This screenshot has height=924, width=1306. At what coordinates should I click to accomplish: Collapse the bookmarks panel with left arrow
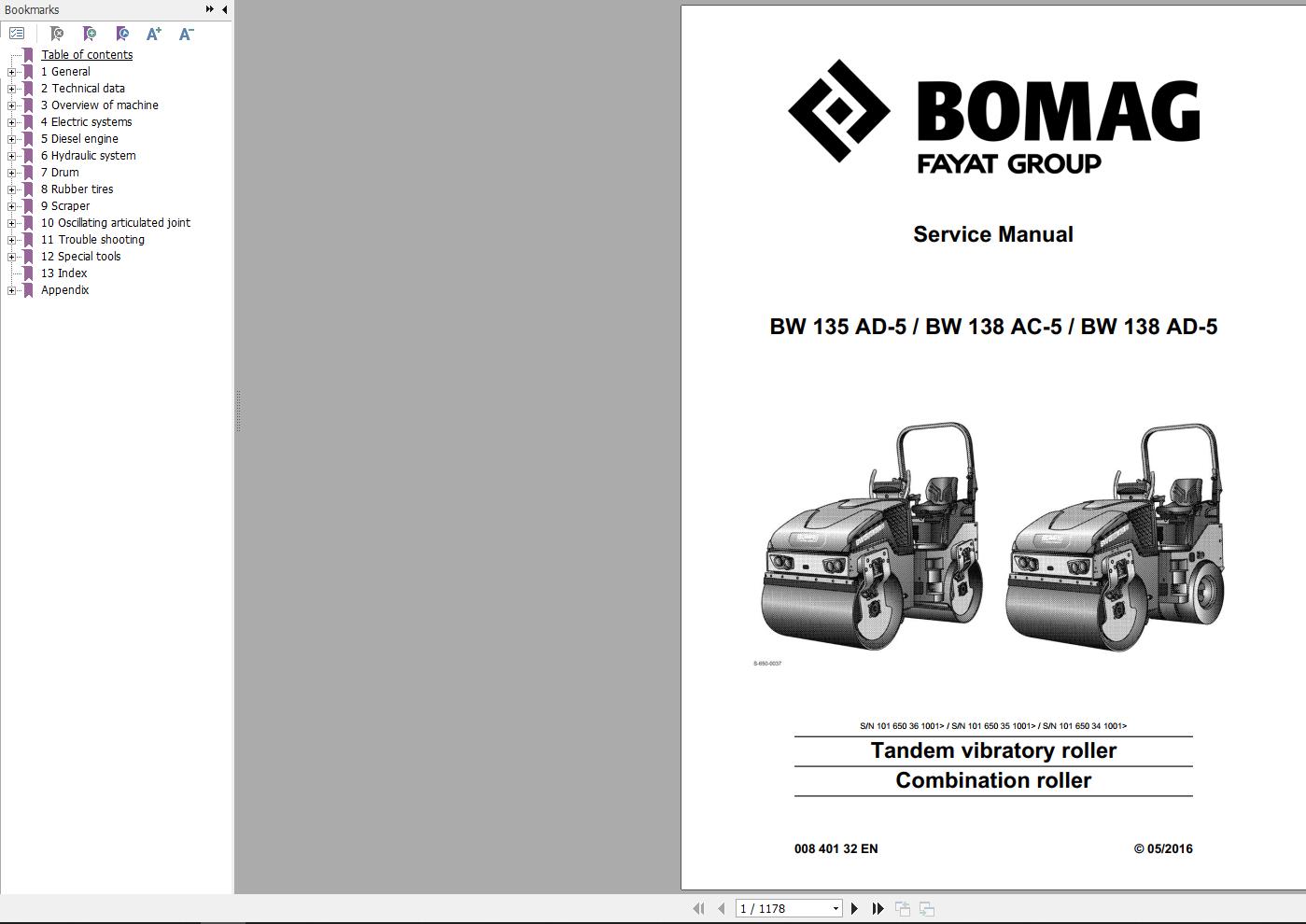tap(224, 9)
